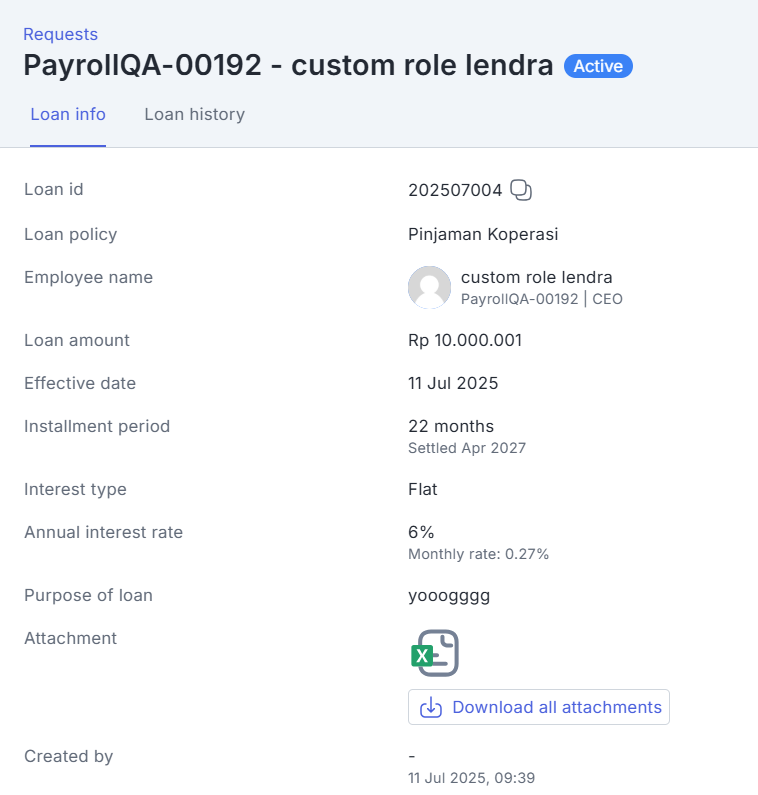
Task: Click the employee name custom role lendra
Action: [x=536, y=277]
